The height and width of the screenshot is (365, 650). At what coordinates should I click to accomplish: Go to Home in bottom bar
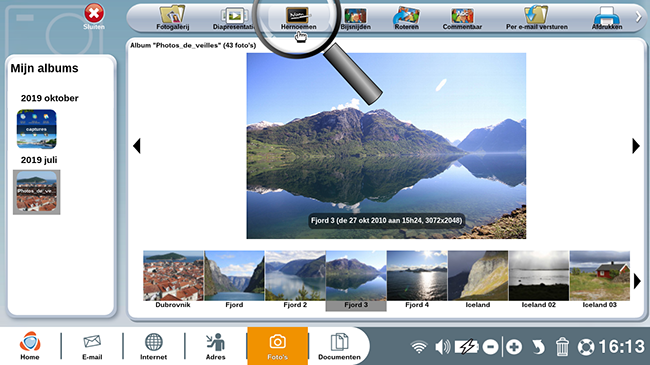point(30,346)
